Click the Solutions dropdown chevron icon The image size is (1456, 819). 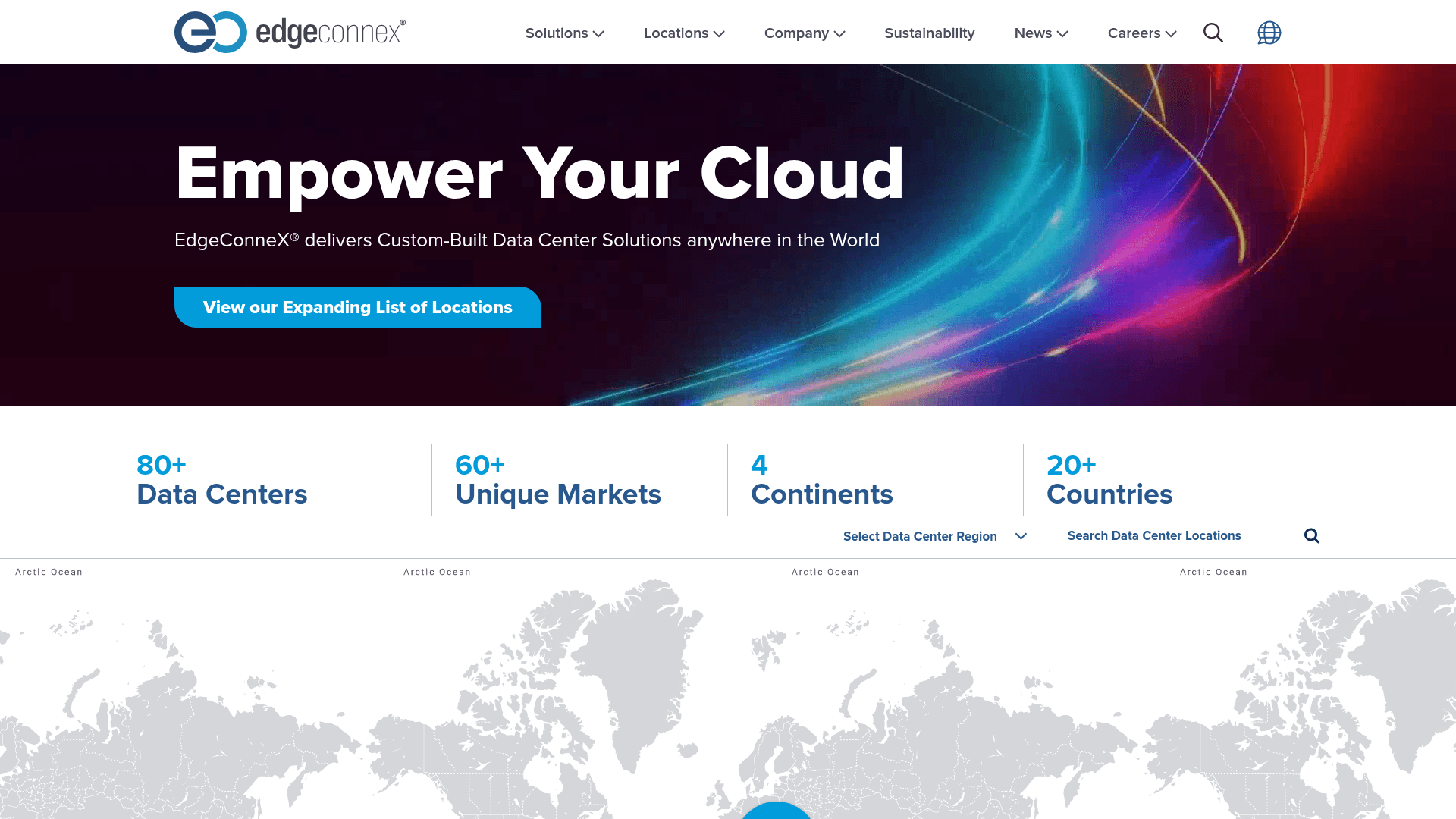[599, 33]
